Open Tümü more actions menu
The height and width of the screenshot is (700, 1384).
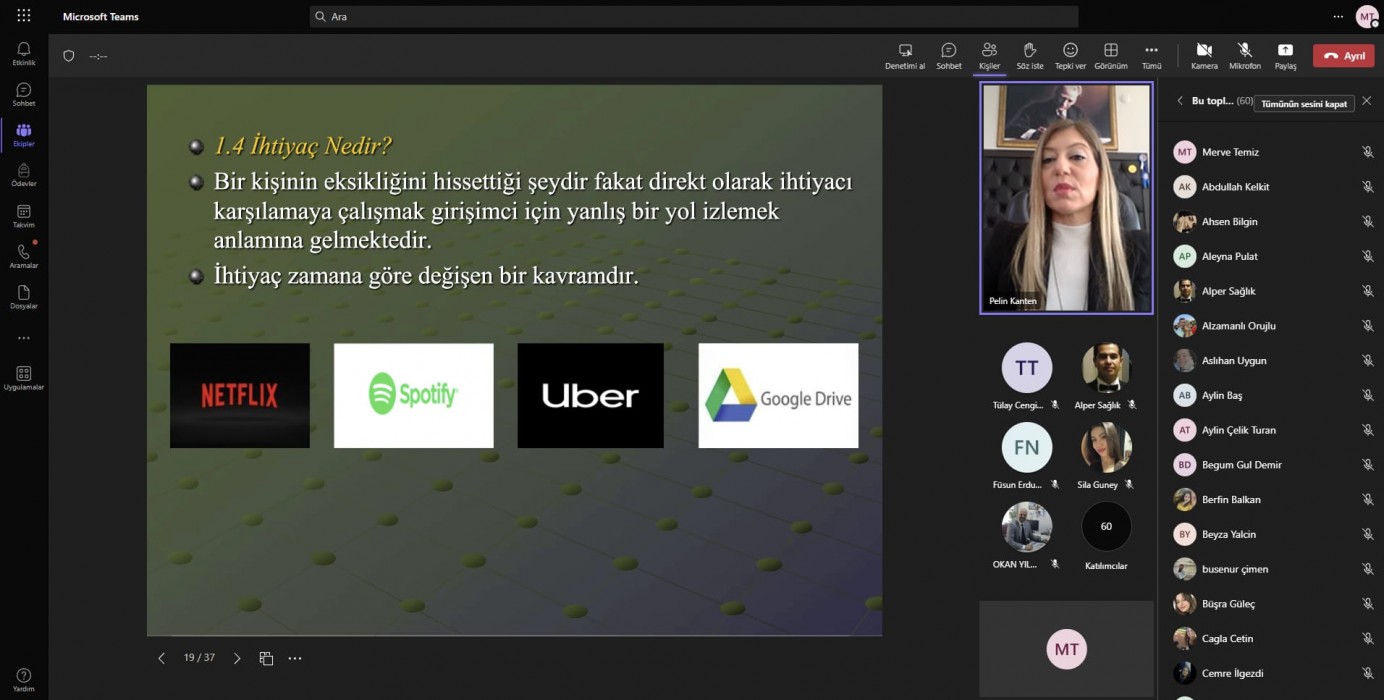(1151, 56)
